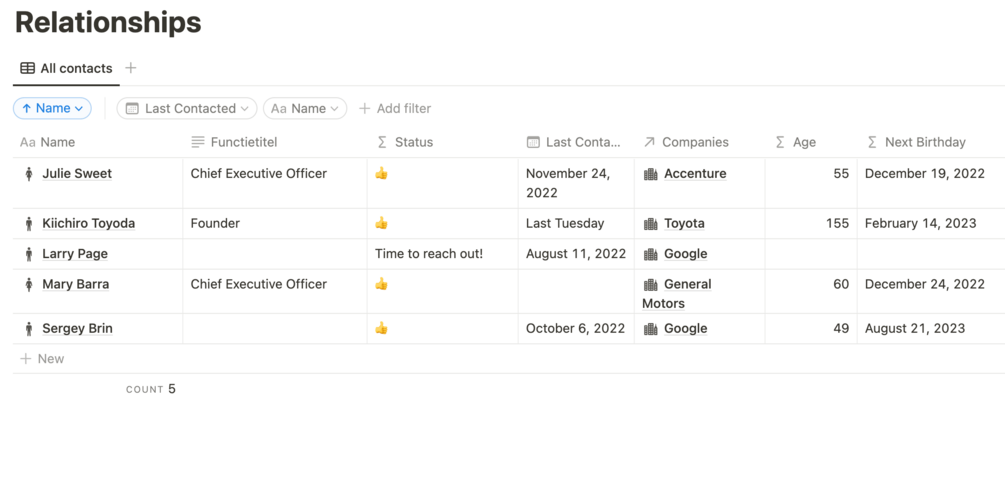
Task: Click the building icon beside General Motors
Action: (650, 284)
